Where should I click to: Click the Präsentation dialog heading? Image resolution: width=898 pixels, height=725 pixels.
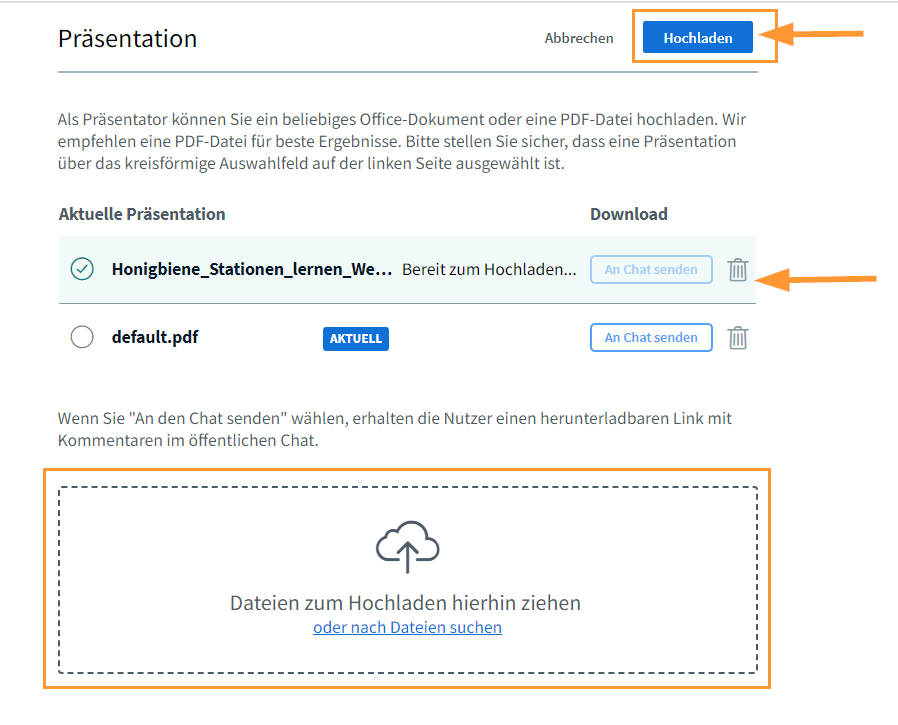(x=127, y=38)
